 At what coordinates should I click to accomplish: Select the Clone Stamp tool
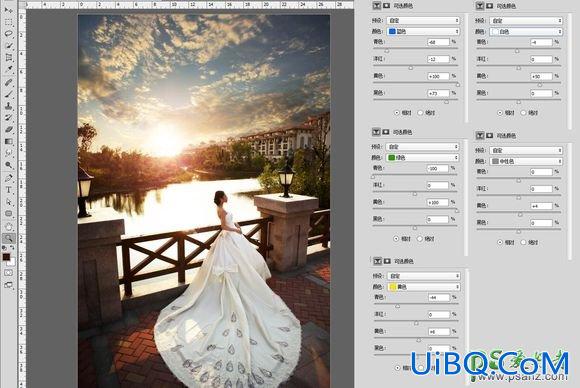click(8, 106)
